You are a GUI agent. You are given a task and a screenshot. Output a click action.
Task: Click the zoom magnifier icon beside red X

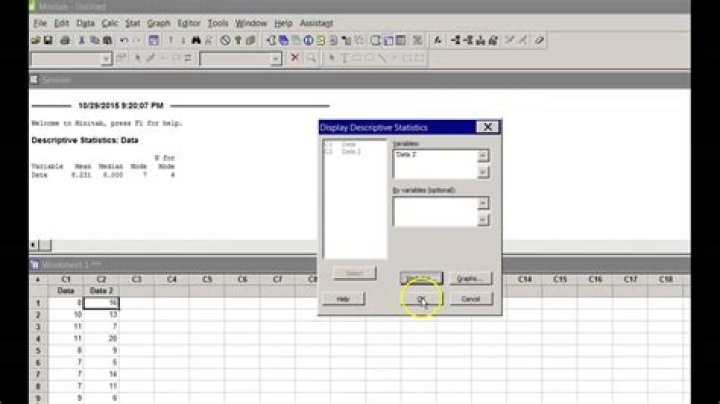(x=311, y=58)
